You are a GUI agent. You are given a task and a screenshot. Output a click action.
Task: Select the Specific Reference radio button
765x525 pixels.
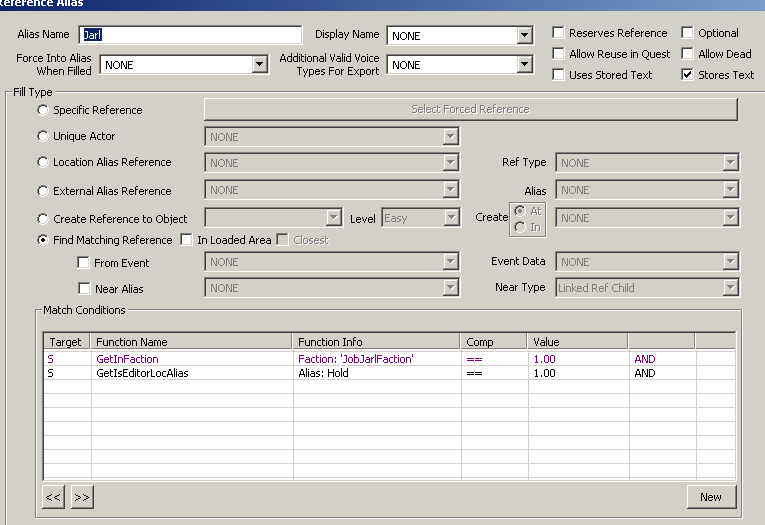43,110
